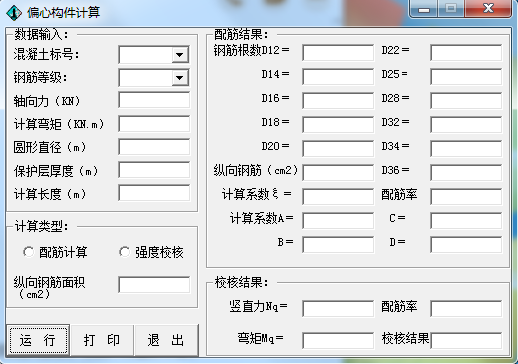Open the 混凝土标号 dropdown

click(180, 55)
